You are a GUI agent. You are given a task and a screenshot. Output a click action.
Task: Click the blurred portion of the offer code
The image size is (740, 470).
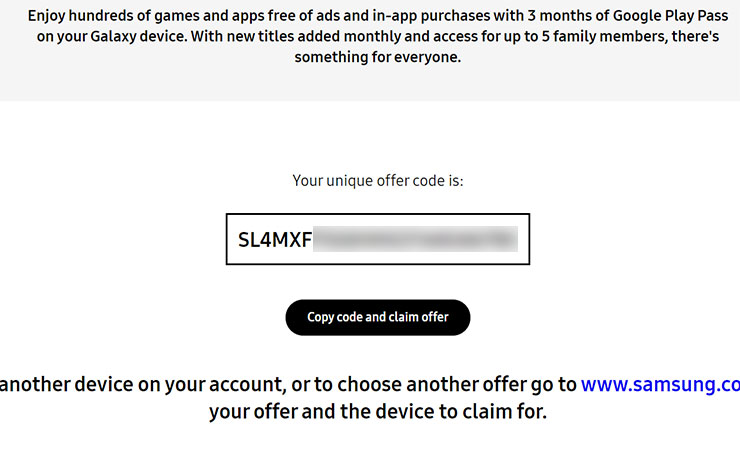pyautogui.click(x=415, y=240)
